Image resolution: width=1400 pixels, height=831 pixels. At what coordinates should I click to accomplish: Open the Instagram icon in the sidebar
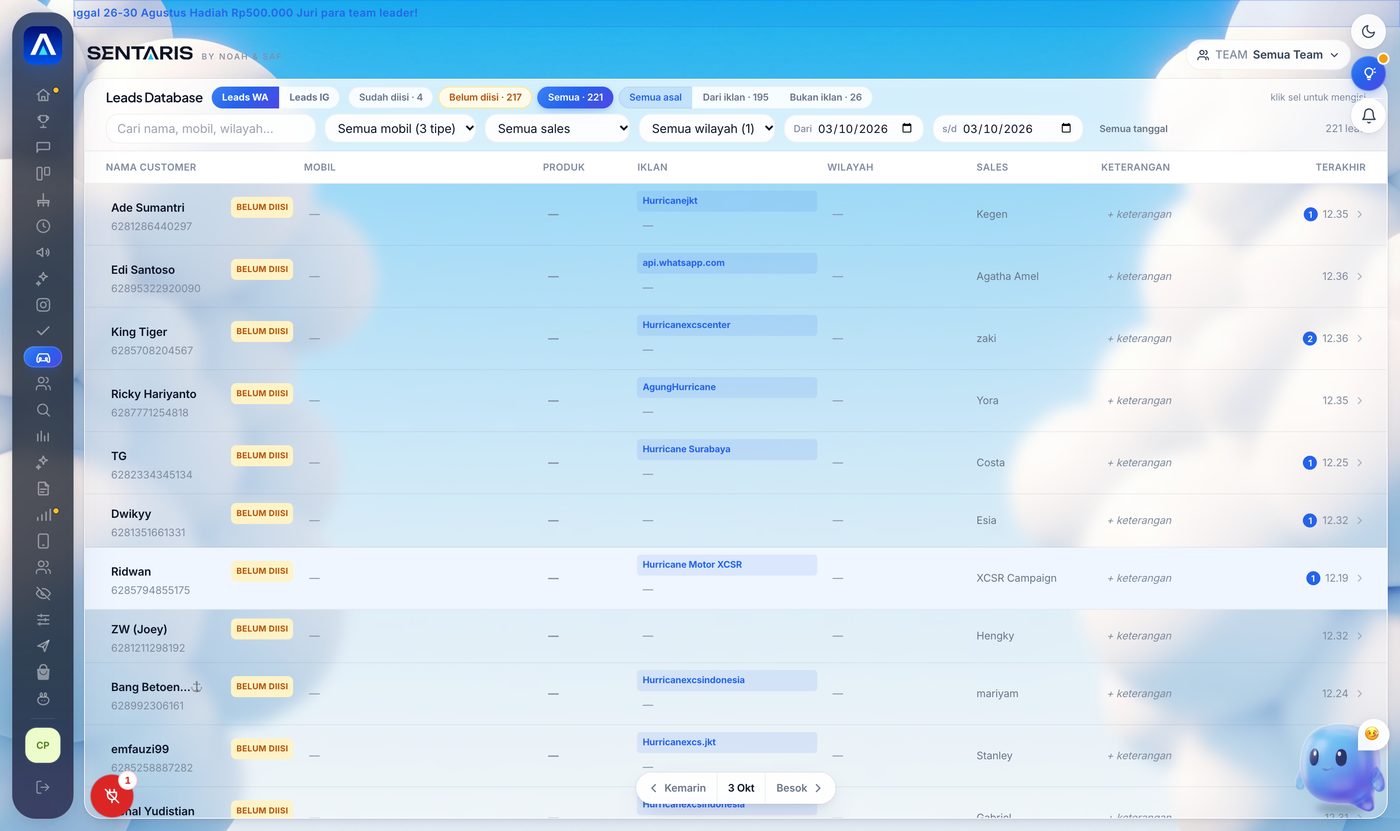click(43, 305)
